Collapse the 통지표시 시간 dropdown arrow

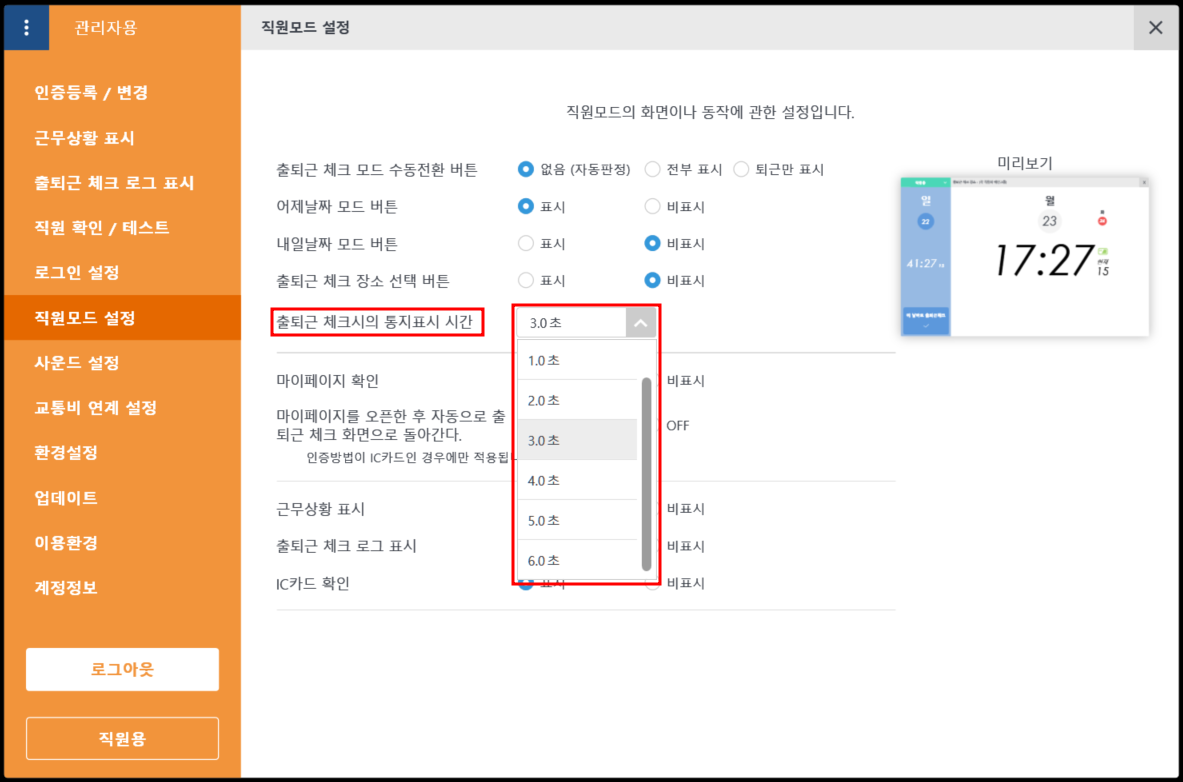pyautogui.click(x=641, y=323)
